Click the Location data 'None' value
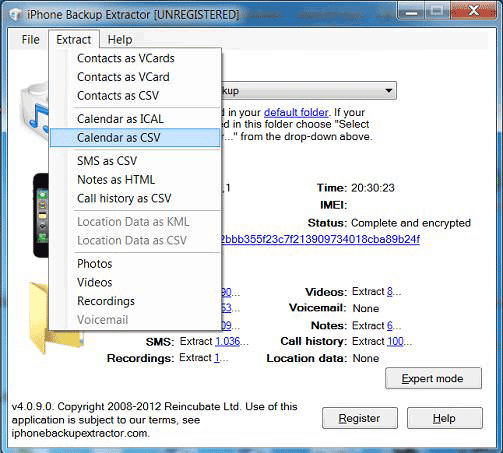 pos(366,358)
